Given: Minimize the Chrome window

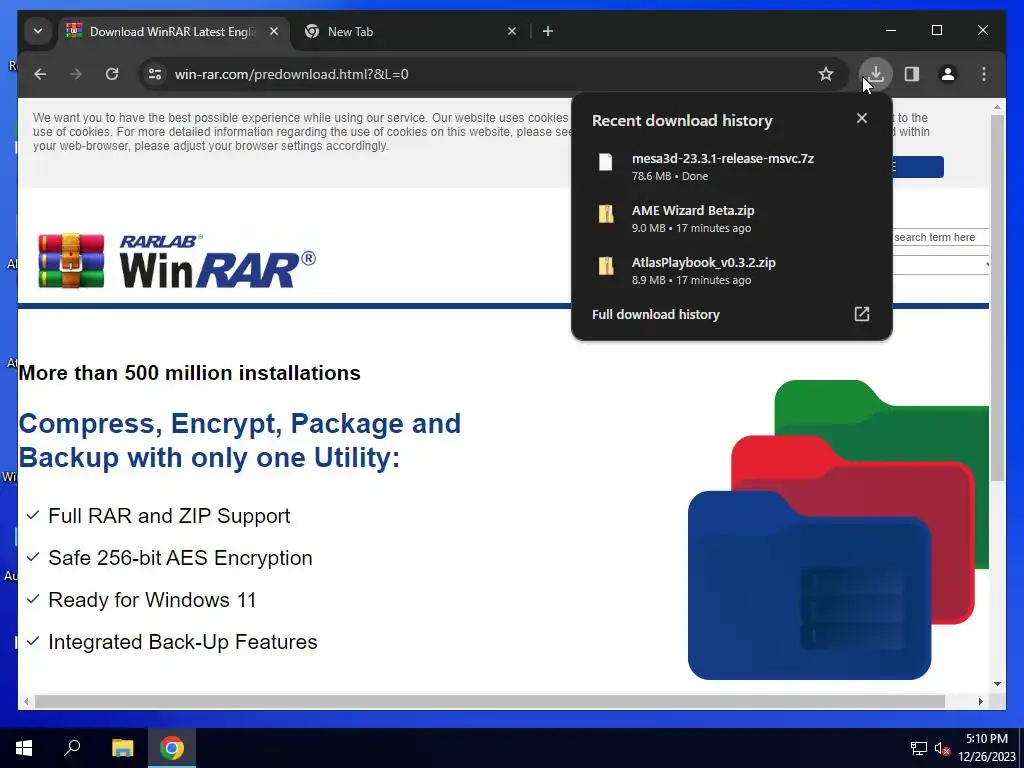Looking at the screenshot, I should (x=891, y=31).
